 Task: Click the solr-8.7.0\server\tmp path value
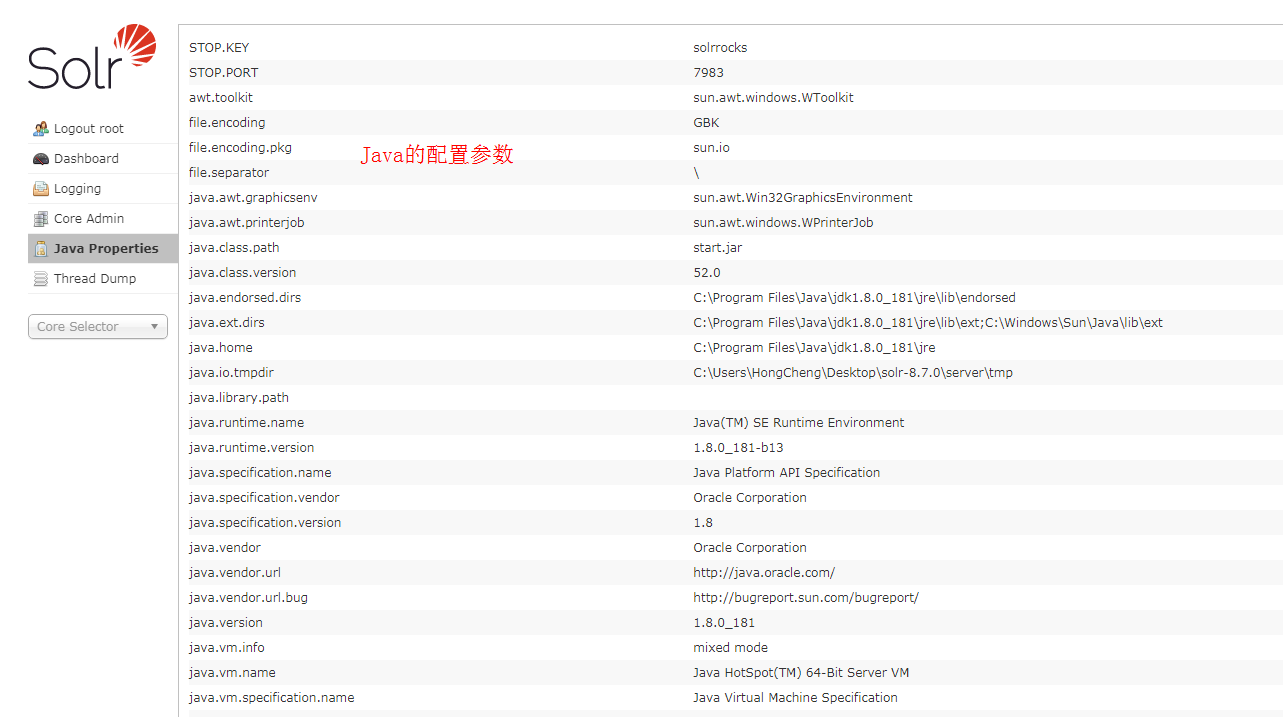tap(853, 372)
